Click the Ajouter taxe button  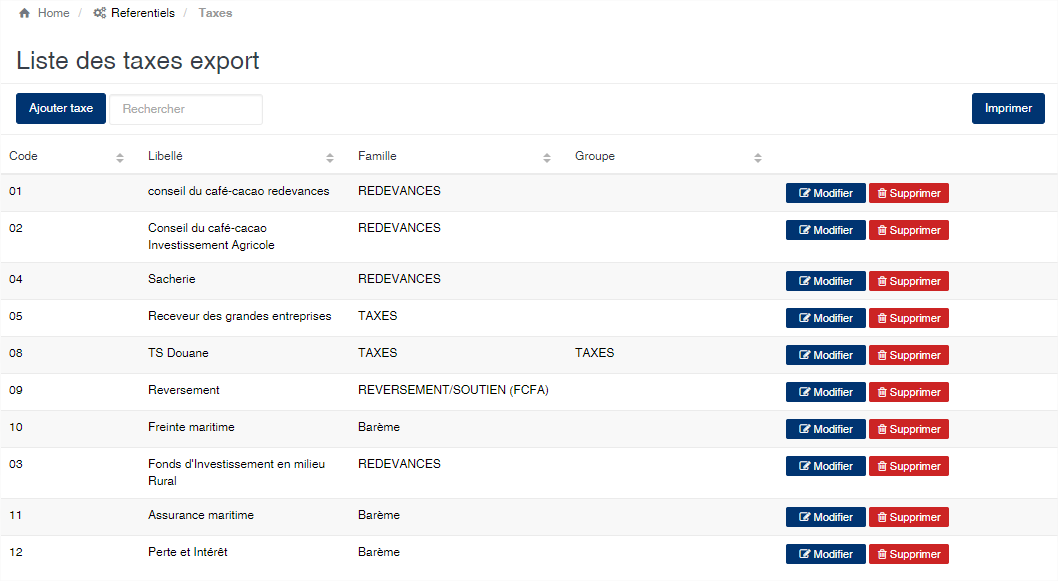tap(61, 109)
